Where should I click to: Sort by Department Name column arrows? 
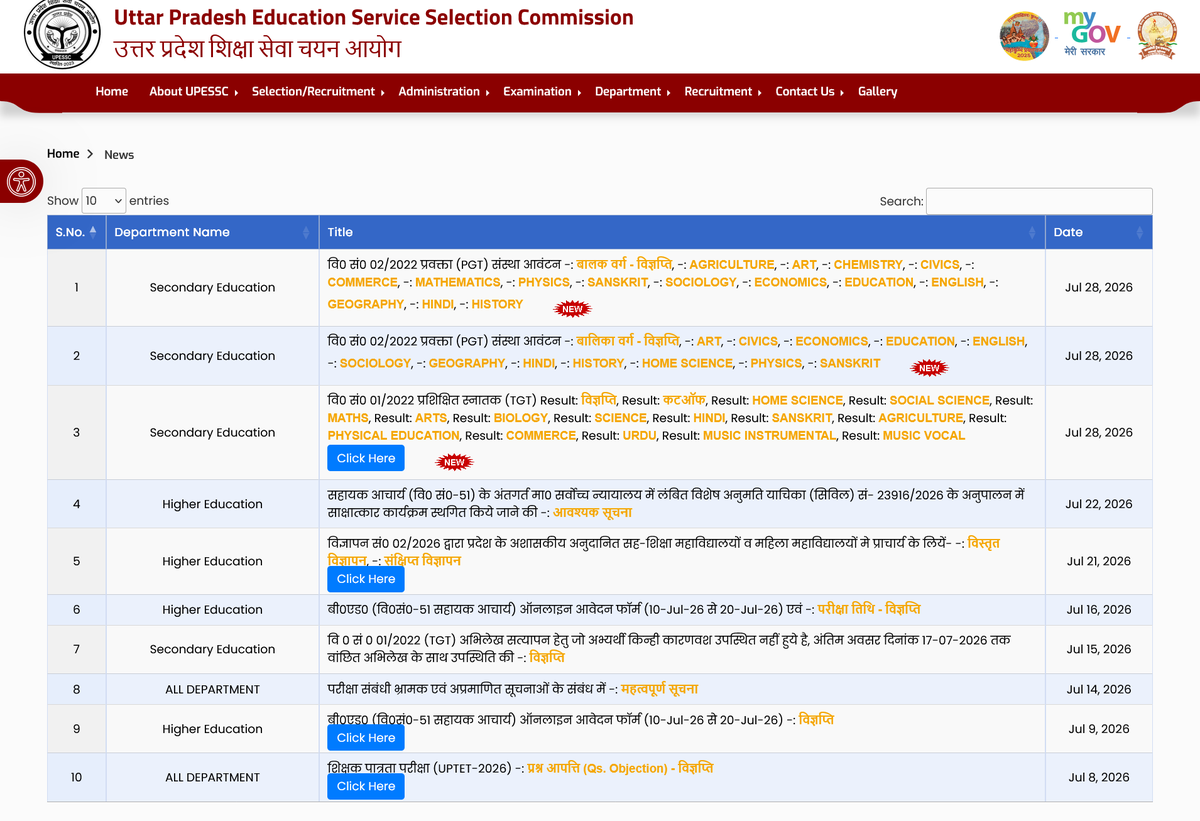[x=306, y=232]
